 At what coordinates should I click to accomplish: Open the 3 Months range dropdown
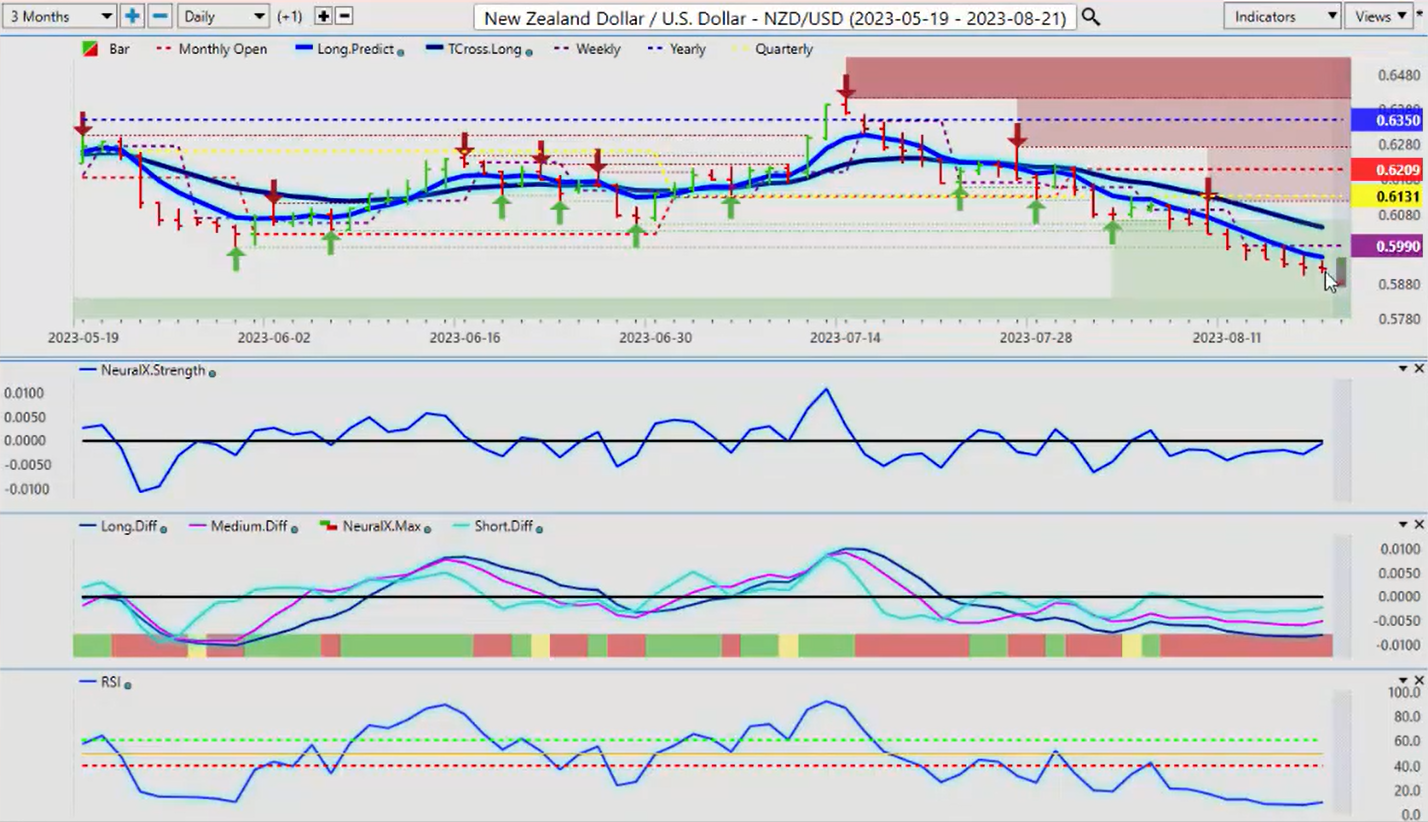[59, 16]
